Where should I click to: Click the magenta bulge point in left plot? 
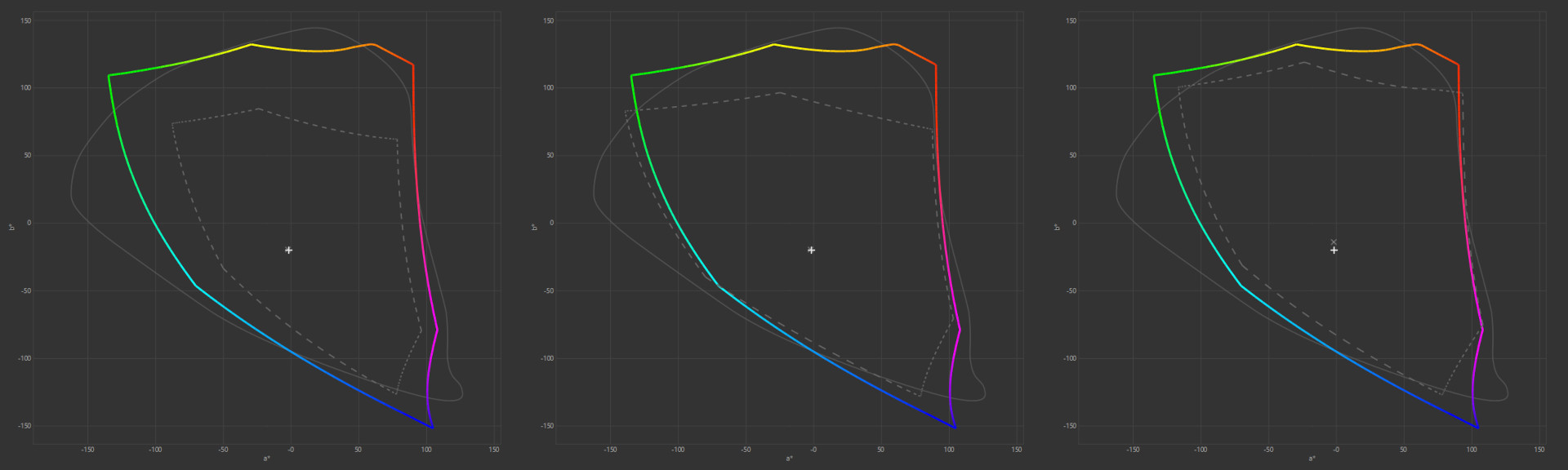437,329
